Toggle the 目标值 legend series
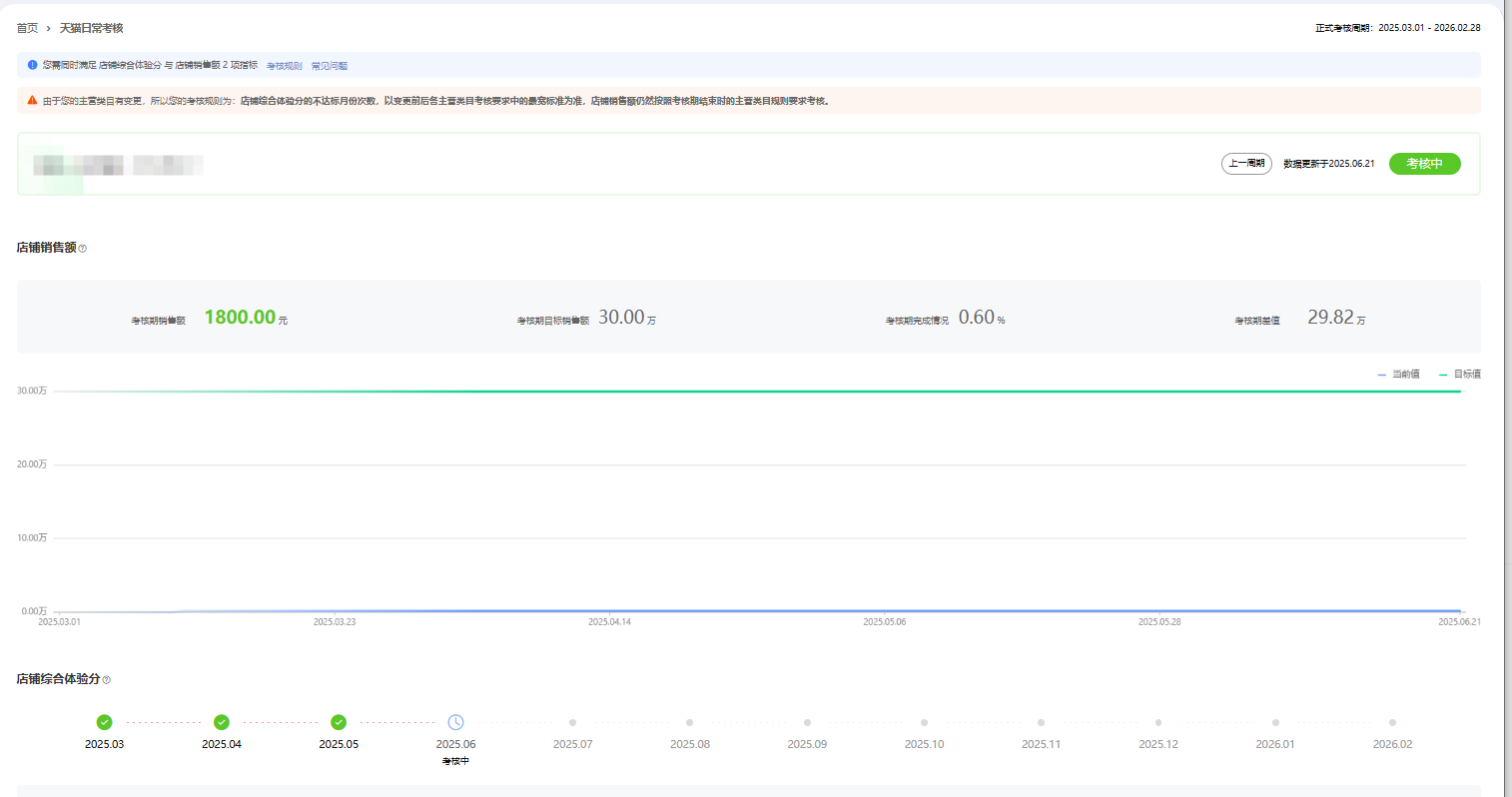 point(1460,375)
